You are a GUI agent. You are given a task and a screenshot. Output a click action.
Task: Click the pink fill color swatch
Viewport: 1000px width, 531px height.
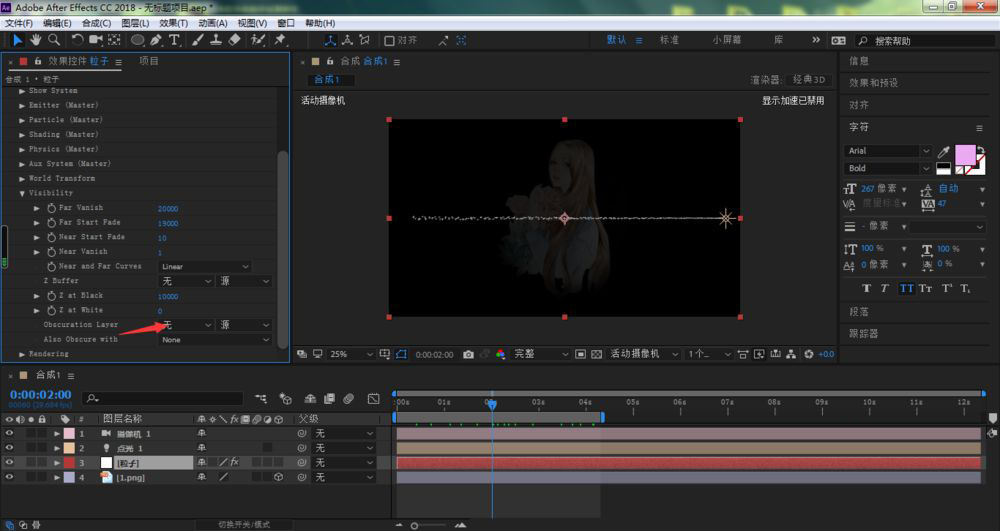pyautogui.click(x=965, y=155)
